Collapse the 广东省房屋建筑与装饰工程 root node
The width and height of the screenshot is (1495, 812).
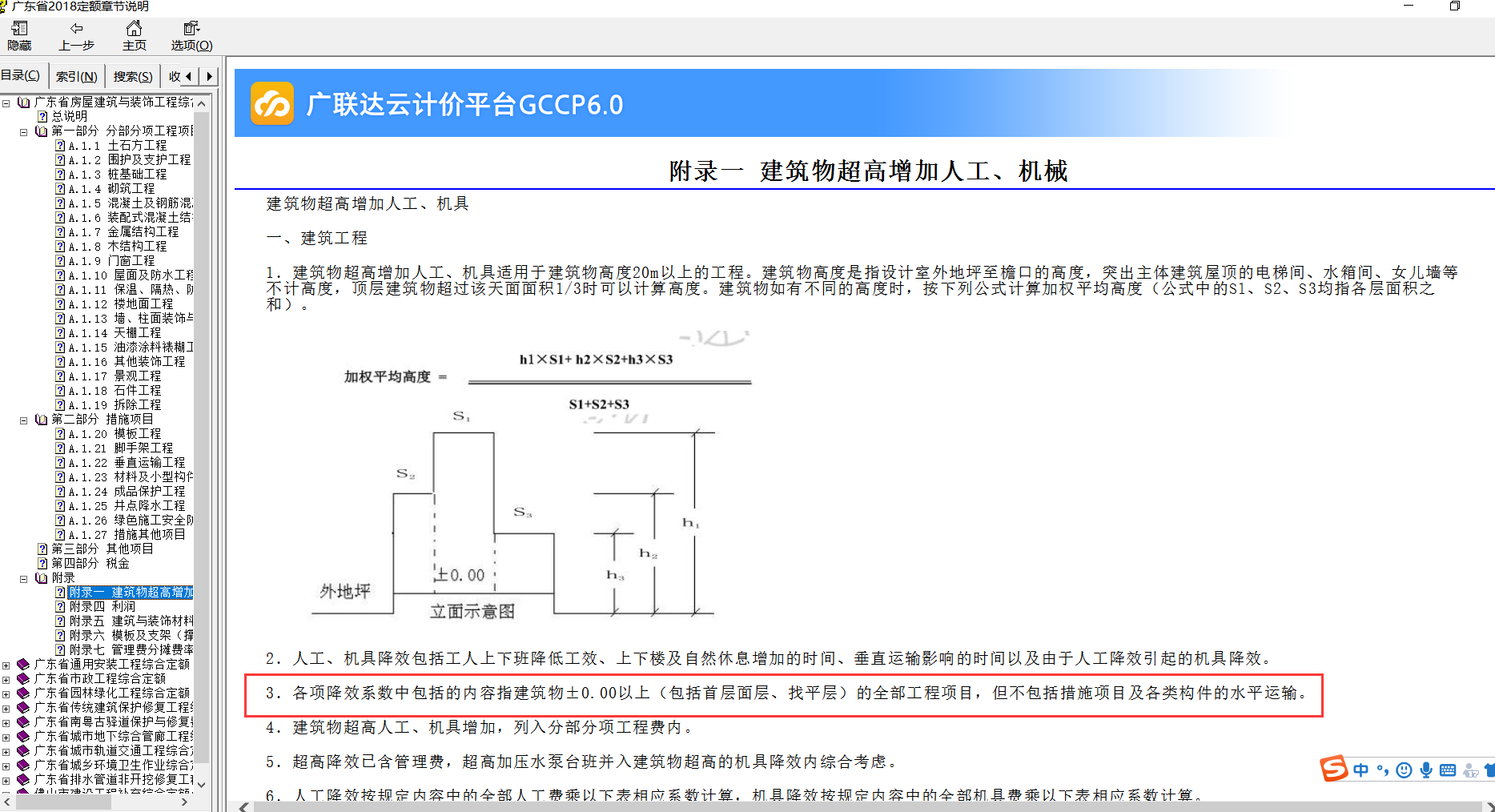(x=6, y=103)
